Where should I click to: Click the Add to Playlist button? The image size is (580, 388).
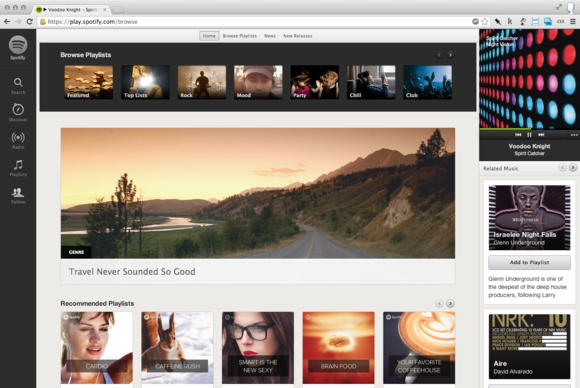529,262
